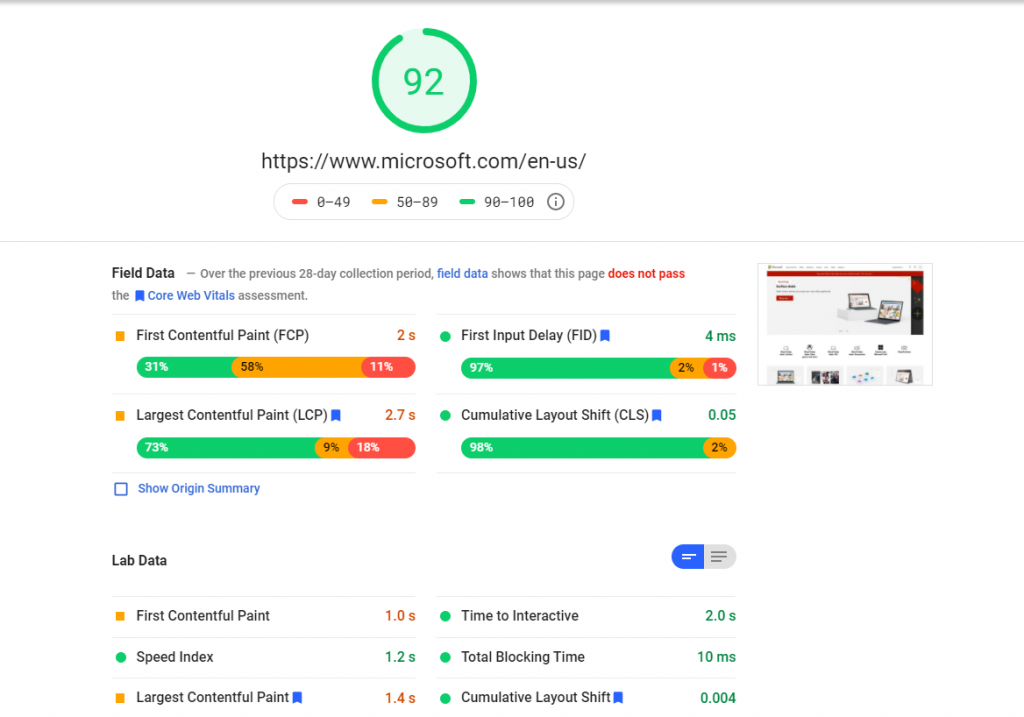Open the Microsoft page screenshot thumbnail

tap(845, 325)
